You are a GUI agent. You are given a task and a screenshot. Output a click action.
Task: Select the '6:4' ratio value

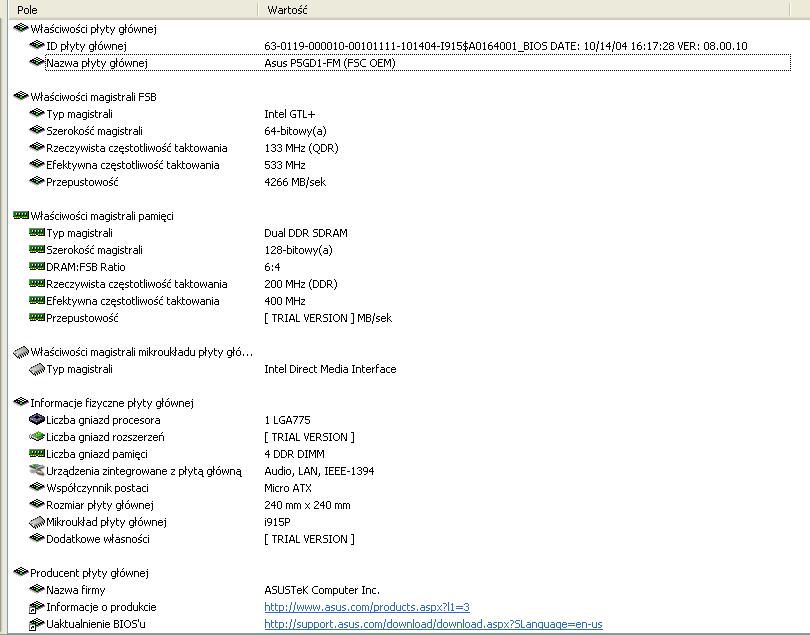pos(272,267)
